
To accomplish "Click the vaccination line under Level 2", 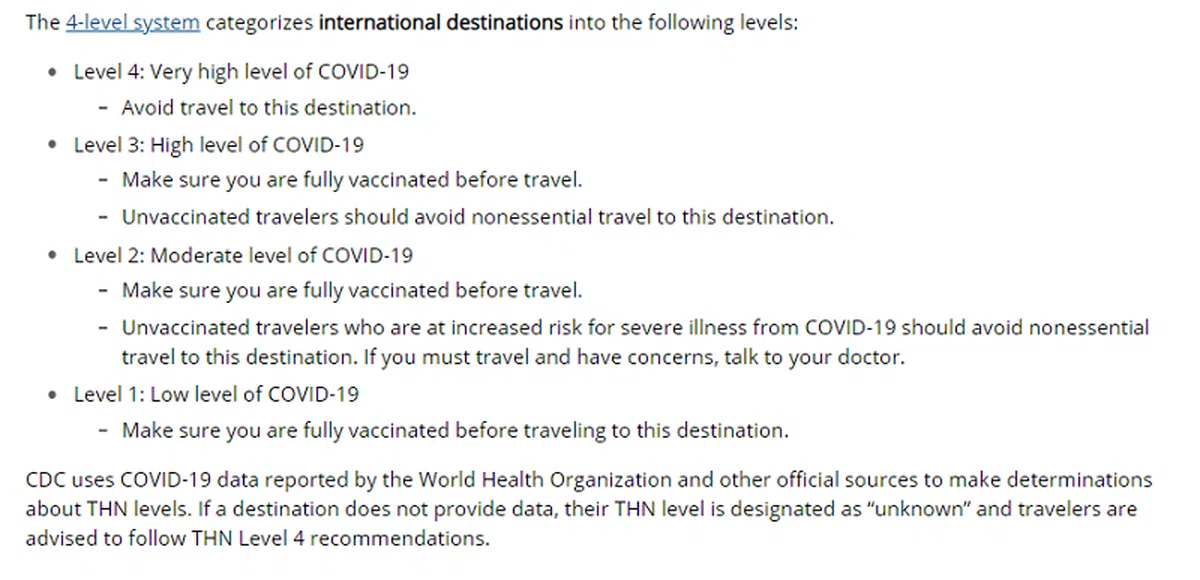I will [x=351, y=290].
